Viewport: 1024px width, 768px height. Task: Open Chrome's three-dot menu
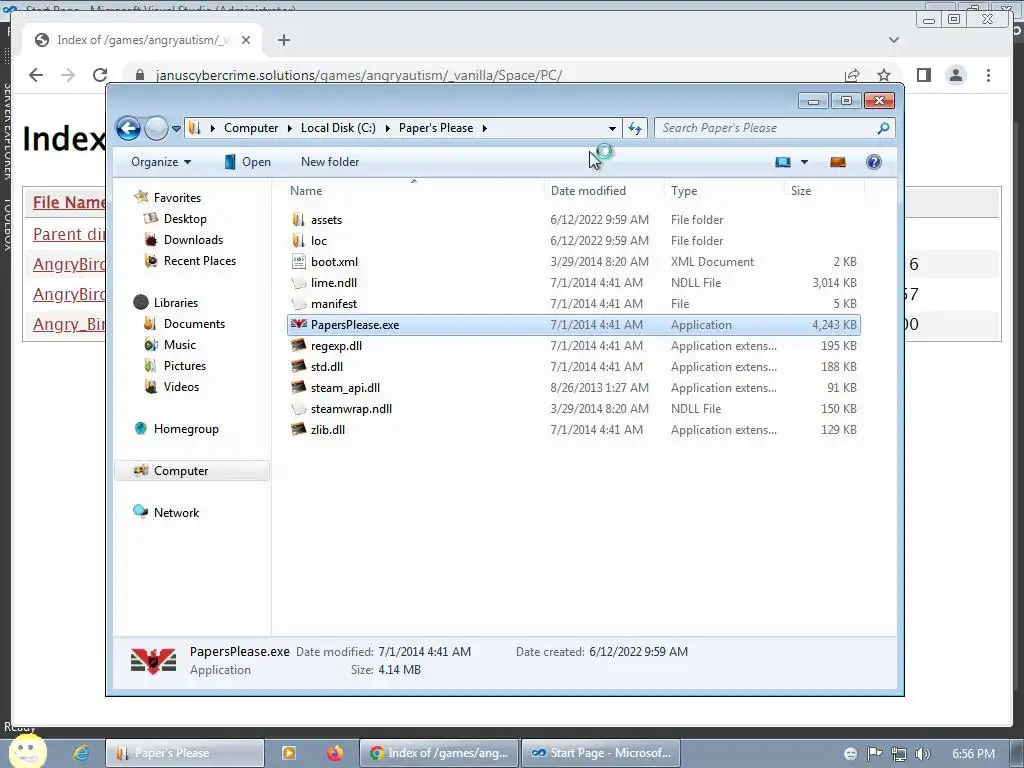988,75
